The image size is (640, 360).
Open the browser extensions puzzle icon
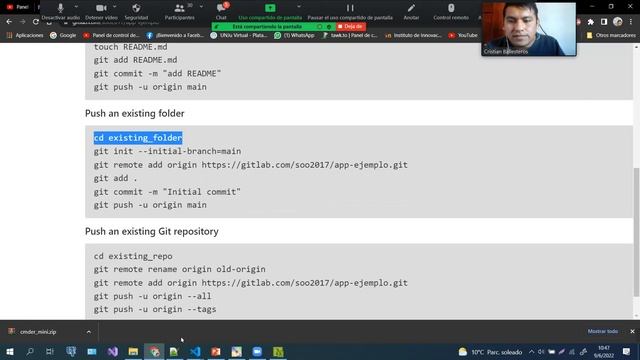[591, 22]
